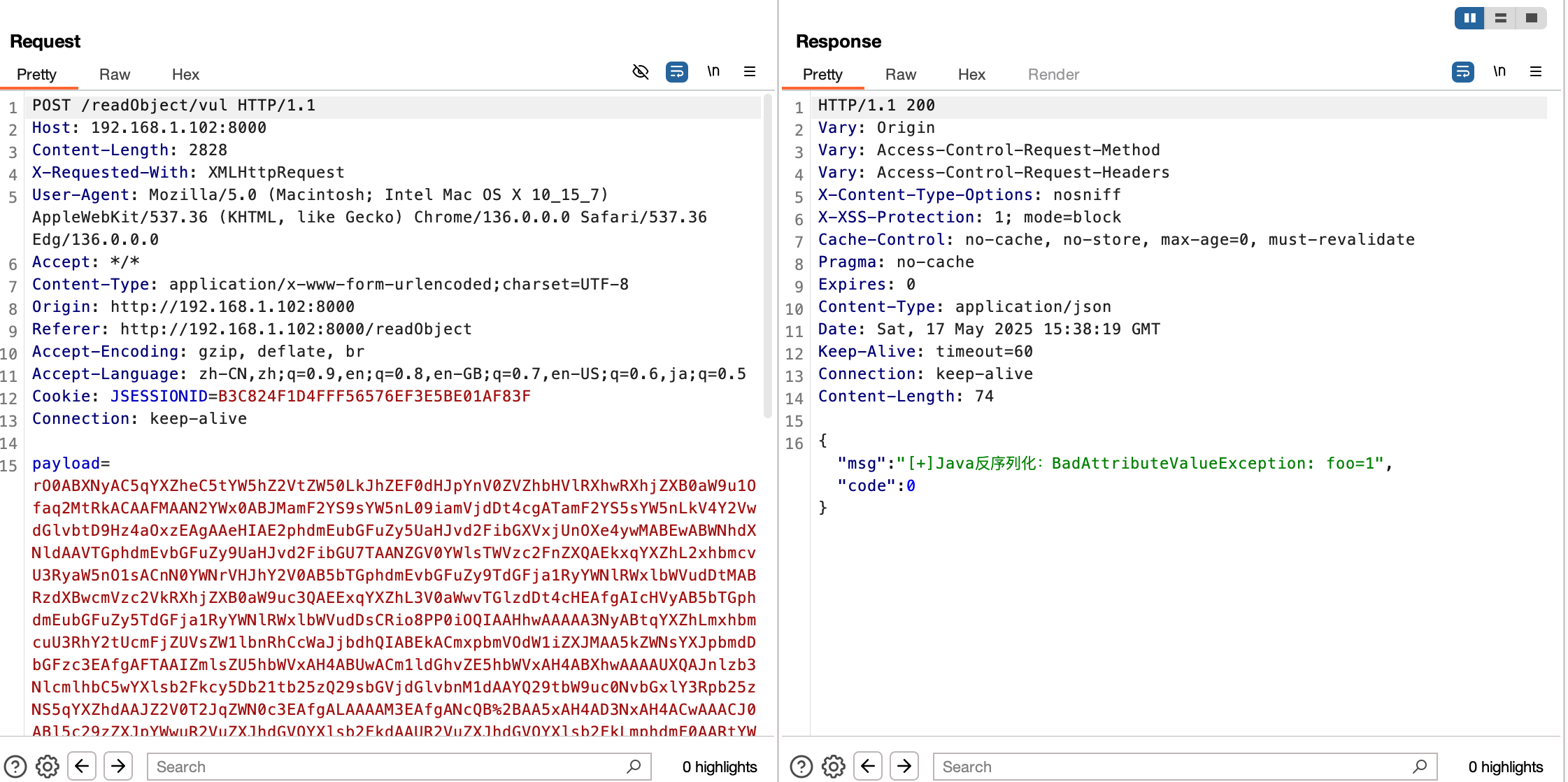Toggle word wrap icon in Response panel
Viewport: 1568px width, 782px height.
(x=1462, y=72)
